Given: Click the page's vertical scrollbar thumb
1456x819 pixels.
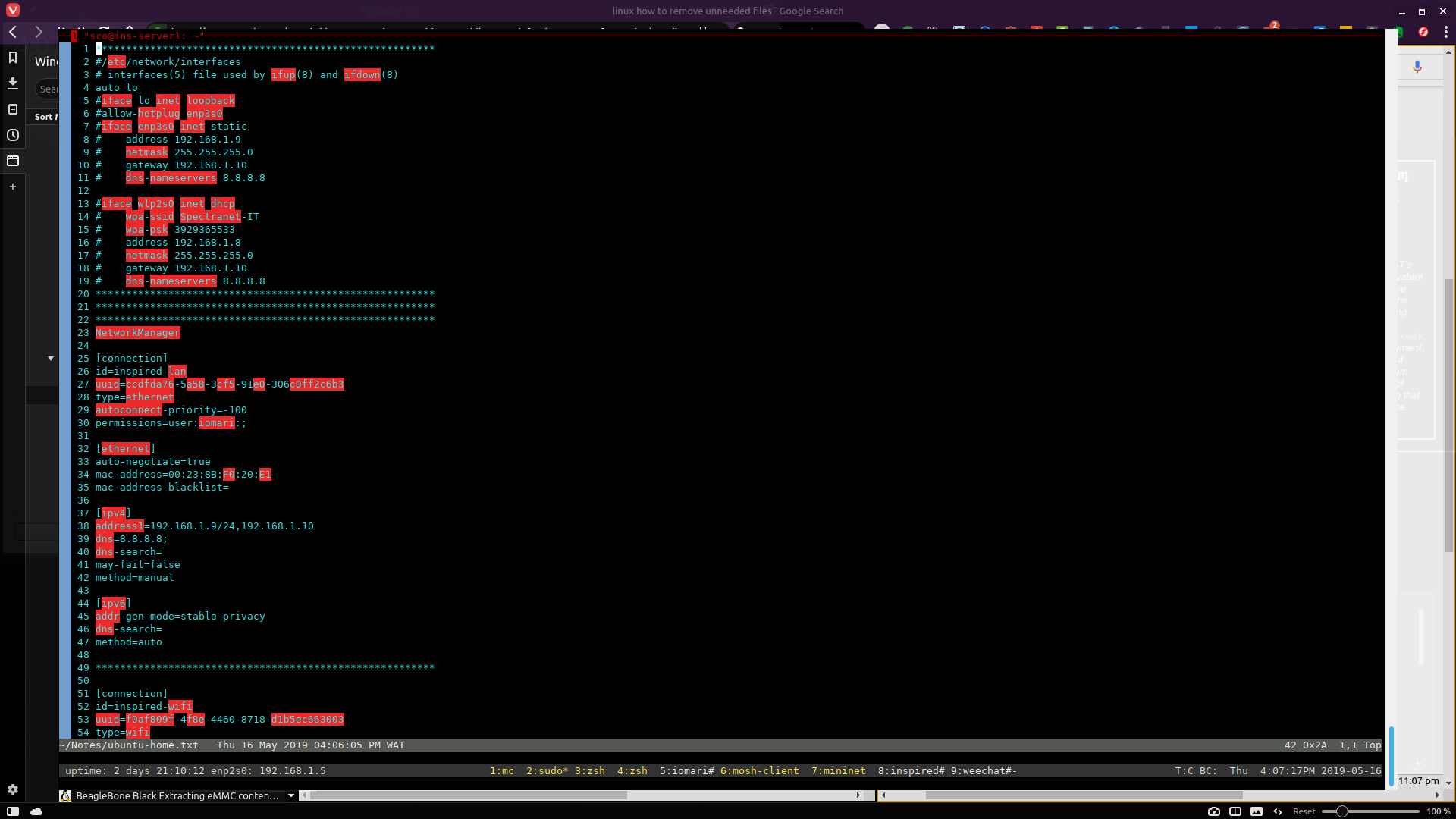Looking at the screenshot, I should [1448, 416].
